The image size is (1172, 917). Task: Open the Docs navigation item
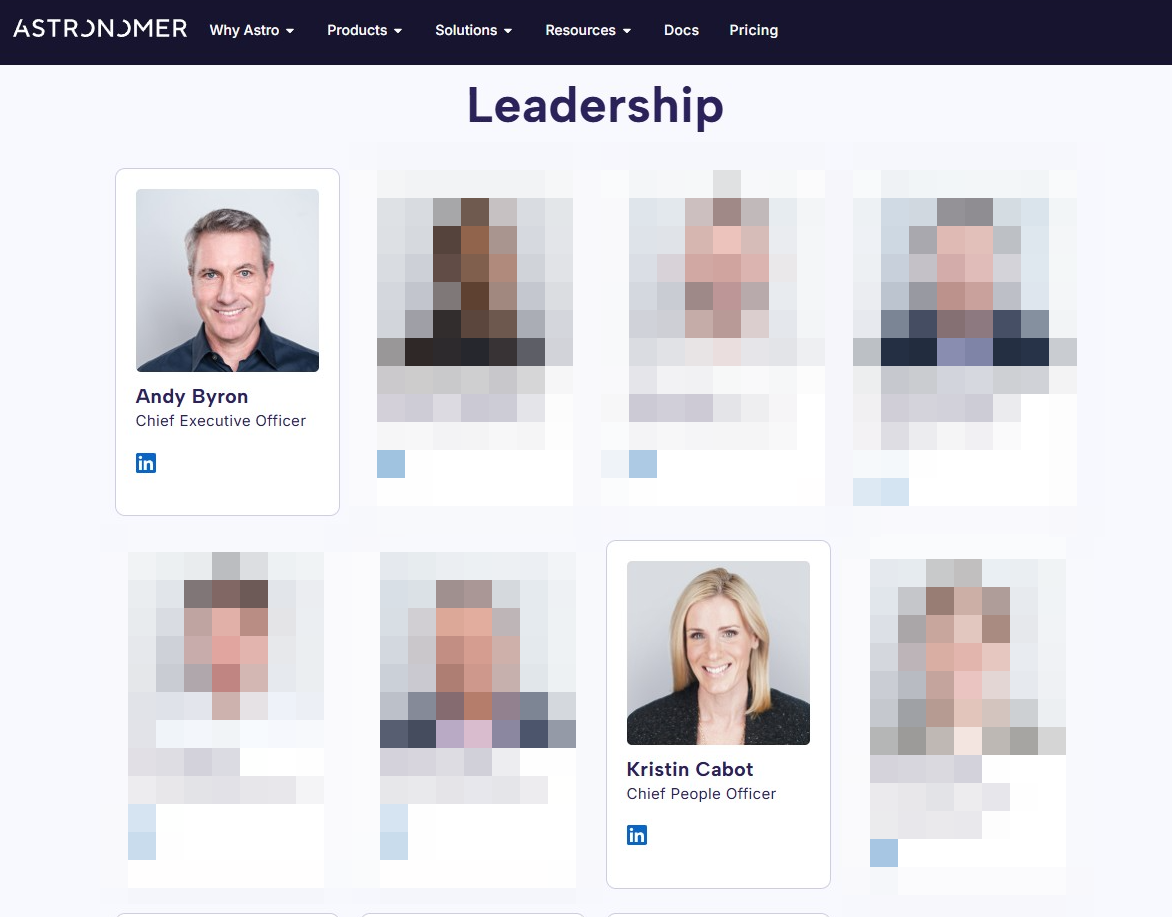[x=681, y=30]
